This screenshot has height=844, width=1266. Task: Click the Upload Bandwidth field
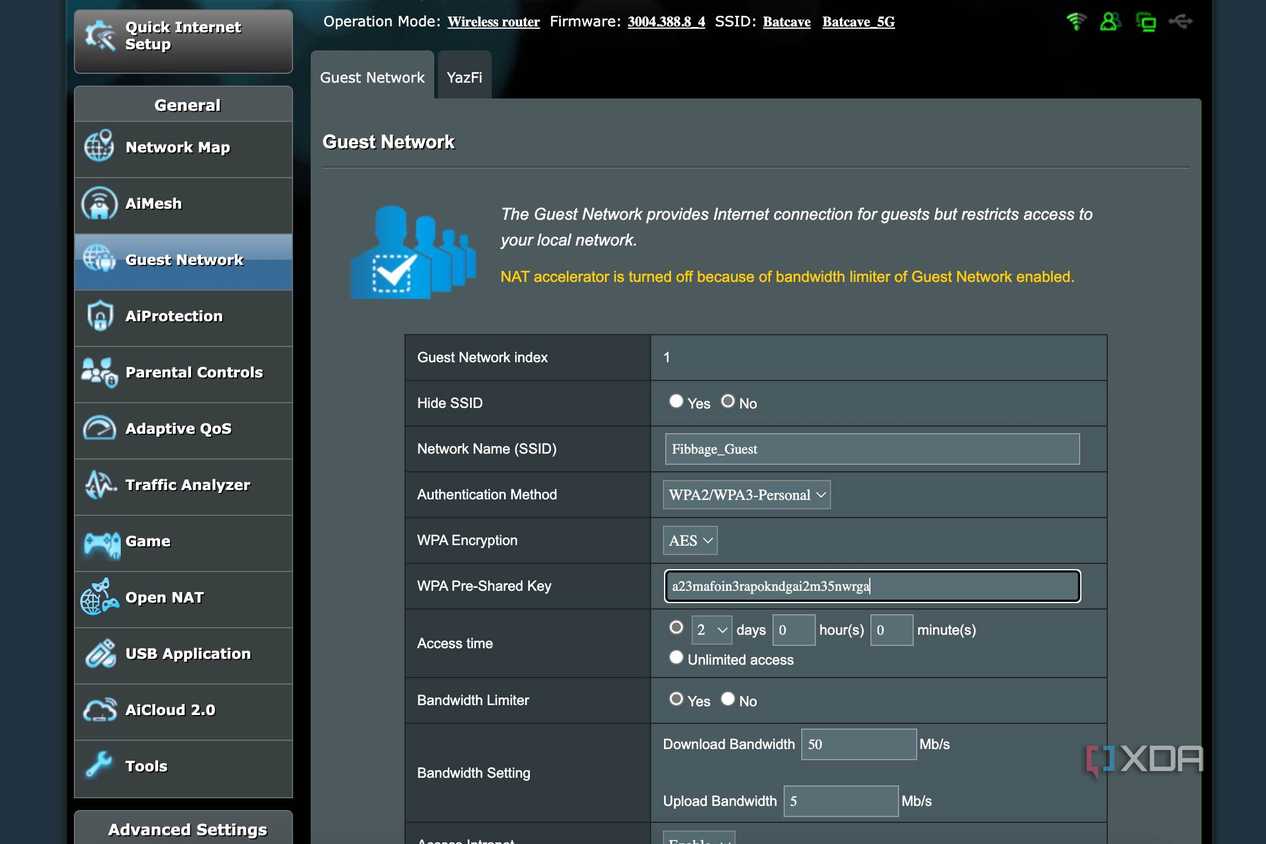pyautogui.click(x=841, y=801)
